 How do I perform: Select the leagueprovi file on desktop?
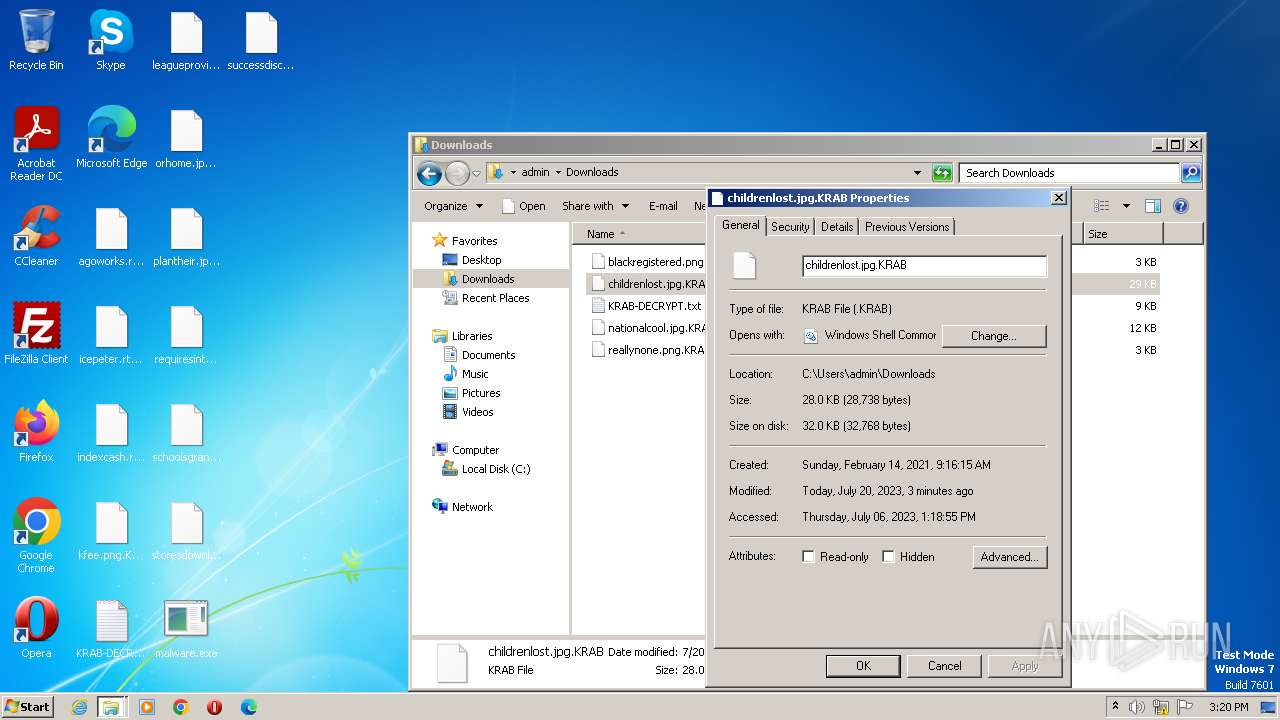[x=186, y=40]
